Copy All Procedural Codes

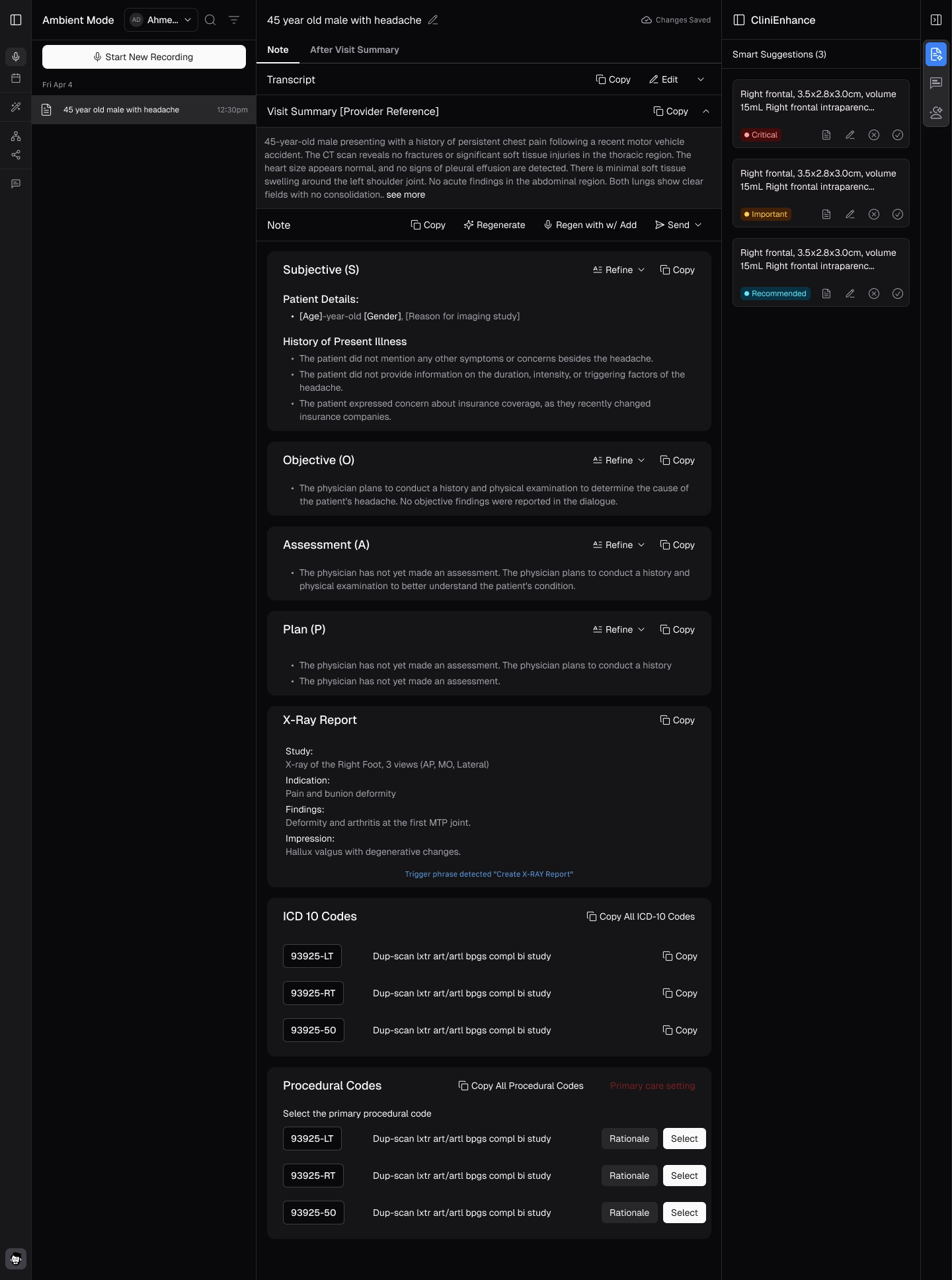click(x=521, y=1086)
